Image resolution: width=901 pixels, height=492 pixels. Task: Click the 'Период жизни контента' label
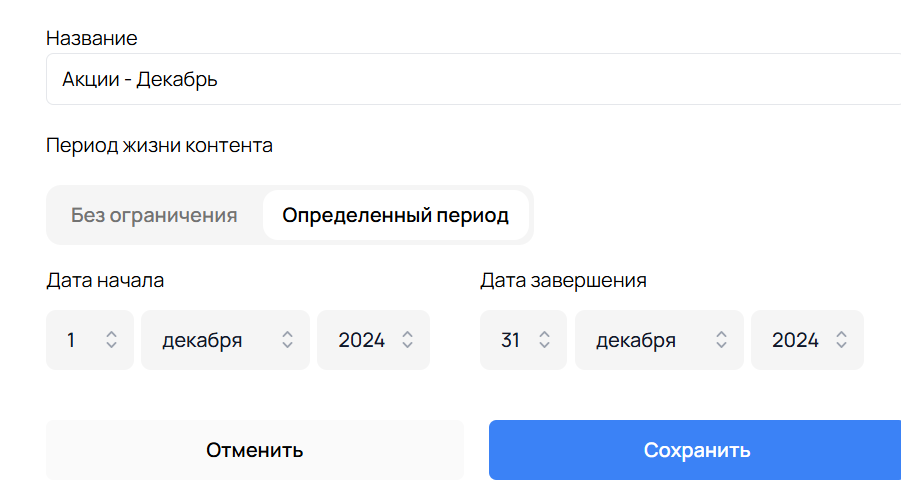tap(159, 145)
